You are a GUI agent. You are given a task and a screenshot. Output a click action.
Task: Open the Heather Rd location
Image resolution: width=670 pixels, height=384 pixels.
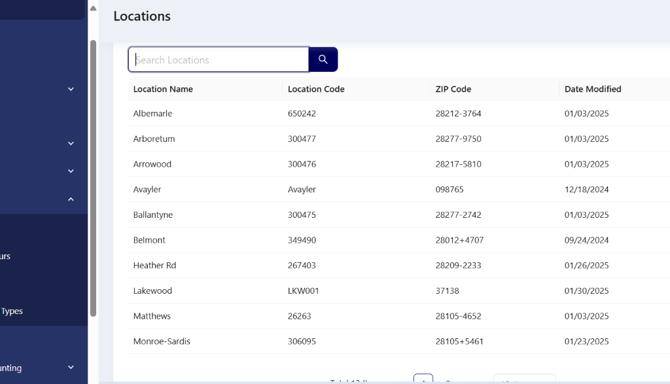tap(155, 265)
